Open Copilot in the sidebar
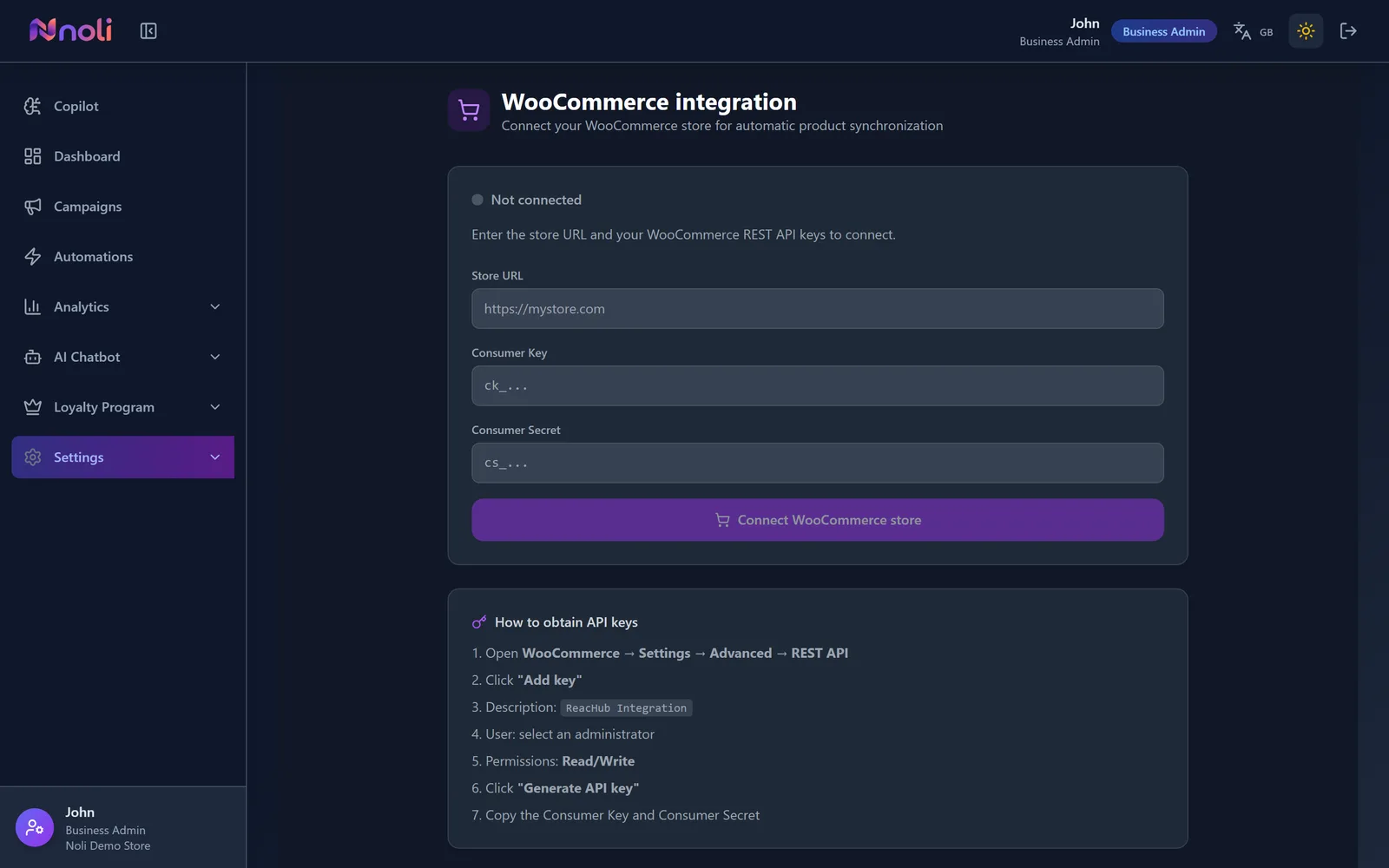The height and width of the screenshot is (868, 1389). click(123, 106)
